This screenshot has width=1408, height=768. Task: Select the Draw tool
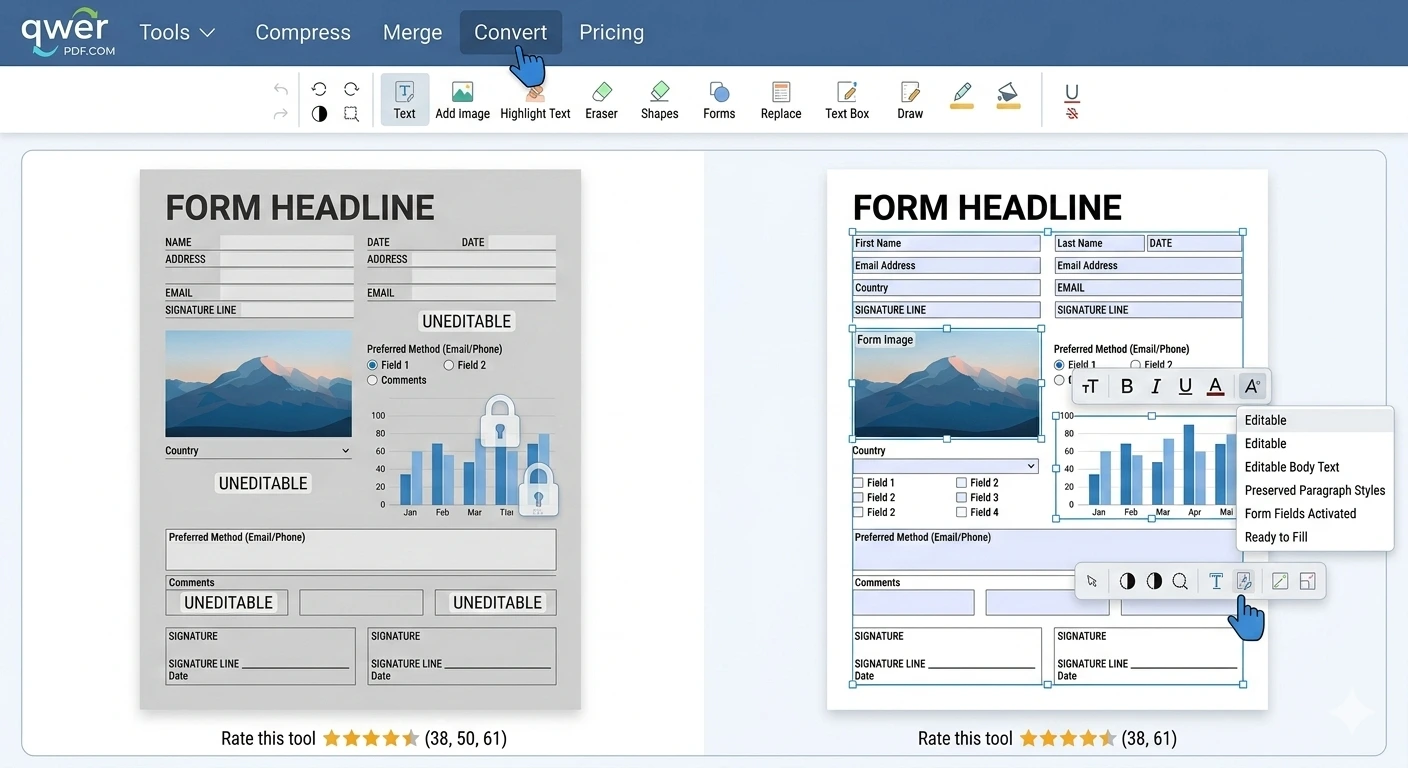[910, 100]
